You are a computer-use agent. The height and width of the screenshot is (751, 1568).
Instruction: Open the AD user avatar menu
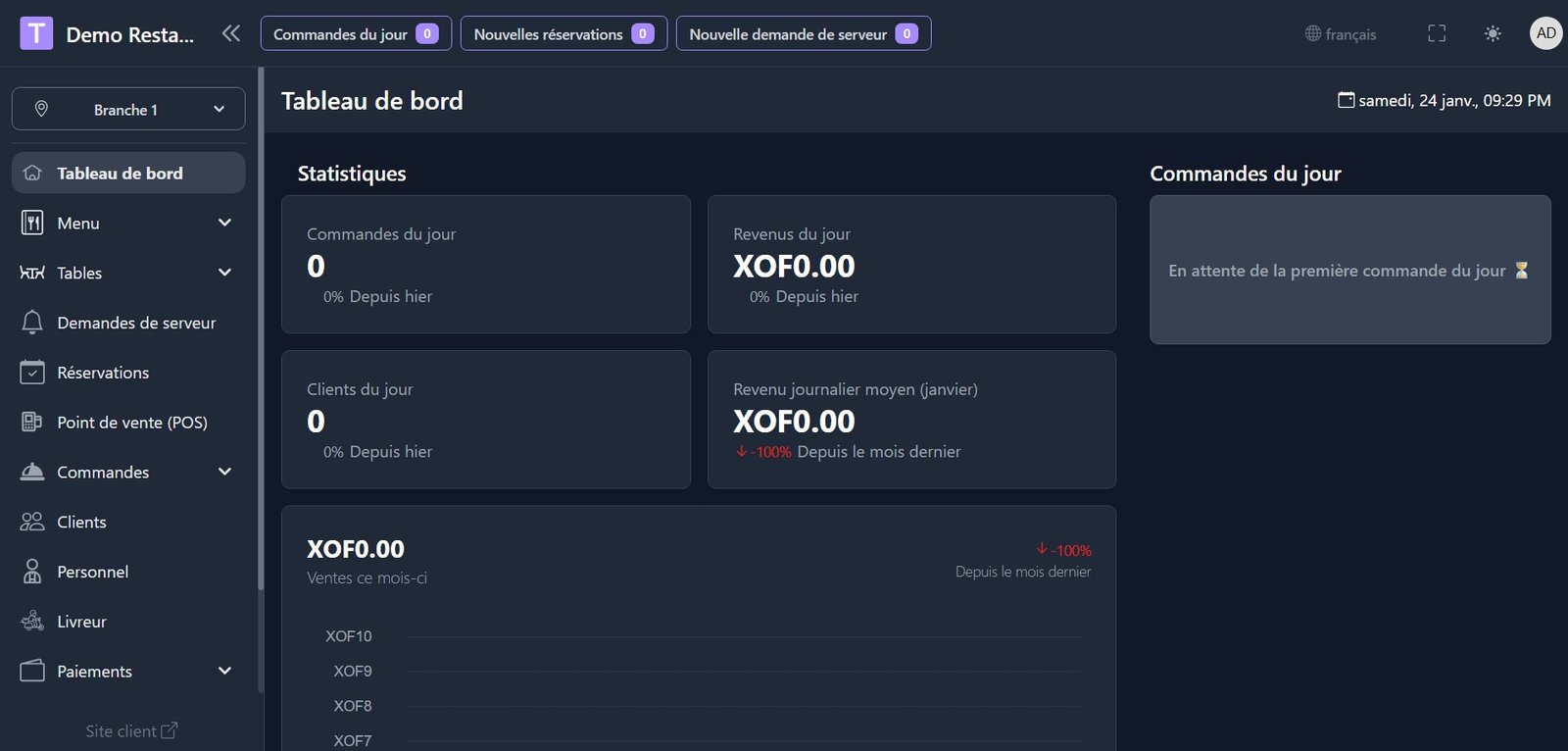1545,33
